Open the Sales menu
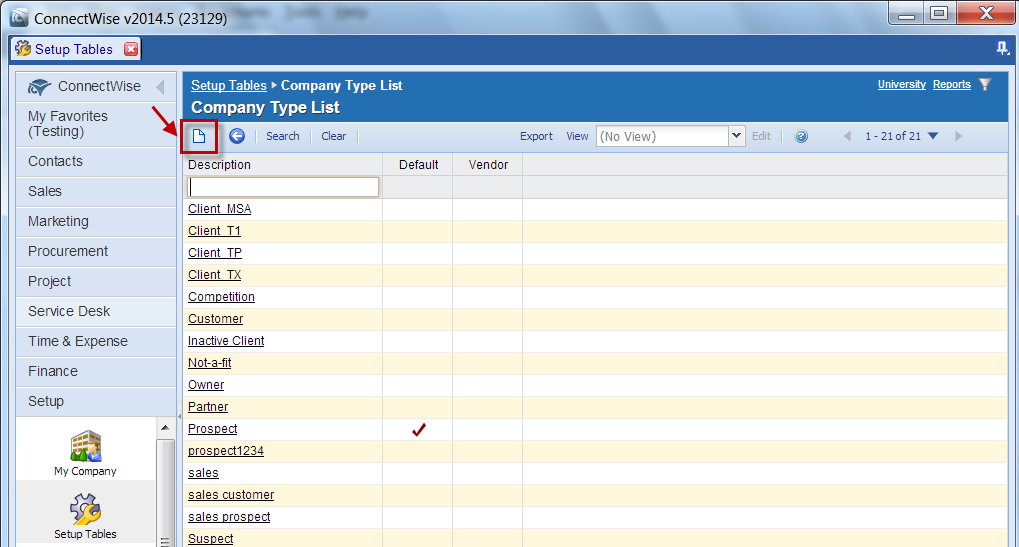 (x=96, y=192)
